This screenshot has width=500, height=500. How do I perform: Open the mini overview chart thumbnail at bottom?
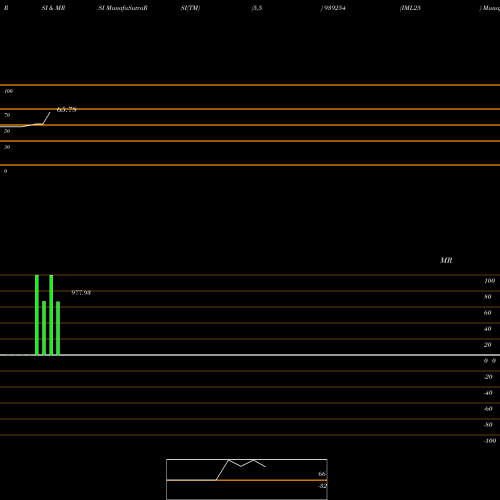click(x=247, y=479)
